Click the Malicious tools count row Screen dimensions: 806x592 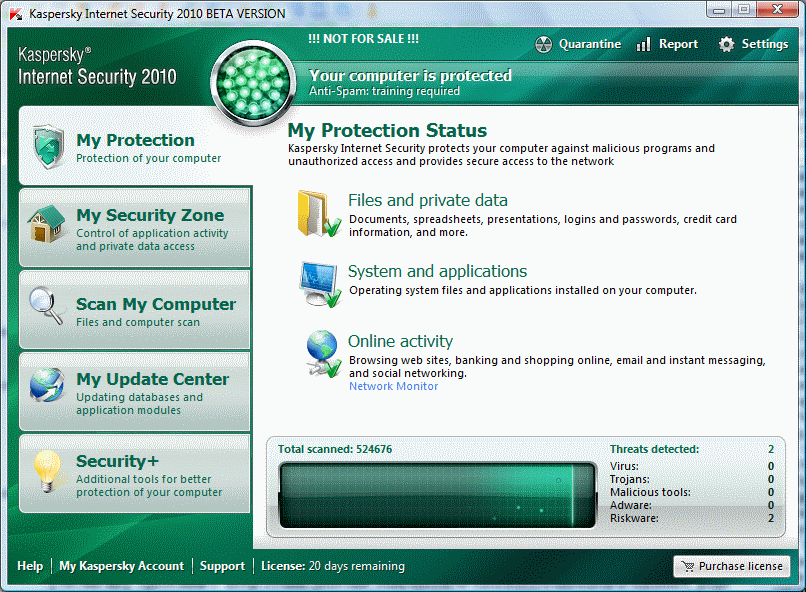pos(691,492)
